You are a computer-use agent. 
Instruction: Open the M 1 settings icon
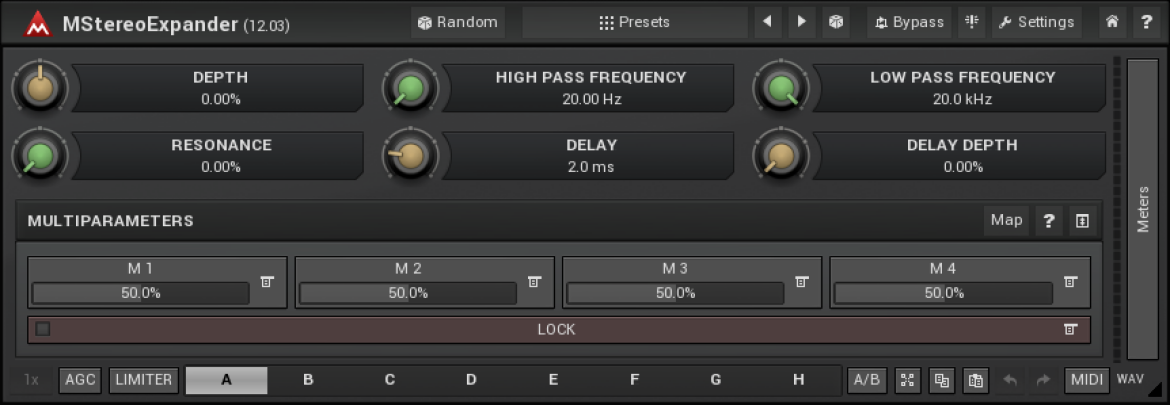coord(267,281)
